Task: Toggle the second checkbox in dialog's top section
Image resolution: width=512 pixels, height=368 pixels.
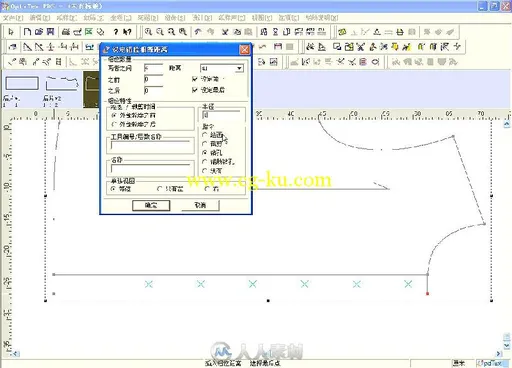Action: click(195, 90)
